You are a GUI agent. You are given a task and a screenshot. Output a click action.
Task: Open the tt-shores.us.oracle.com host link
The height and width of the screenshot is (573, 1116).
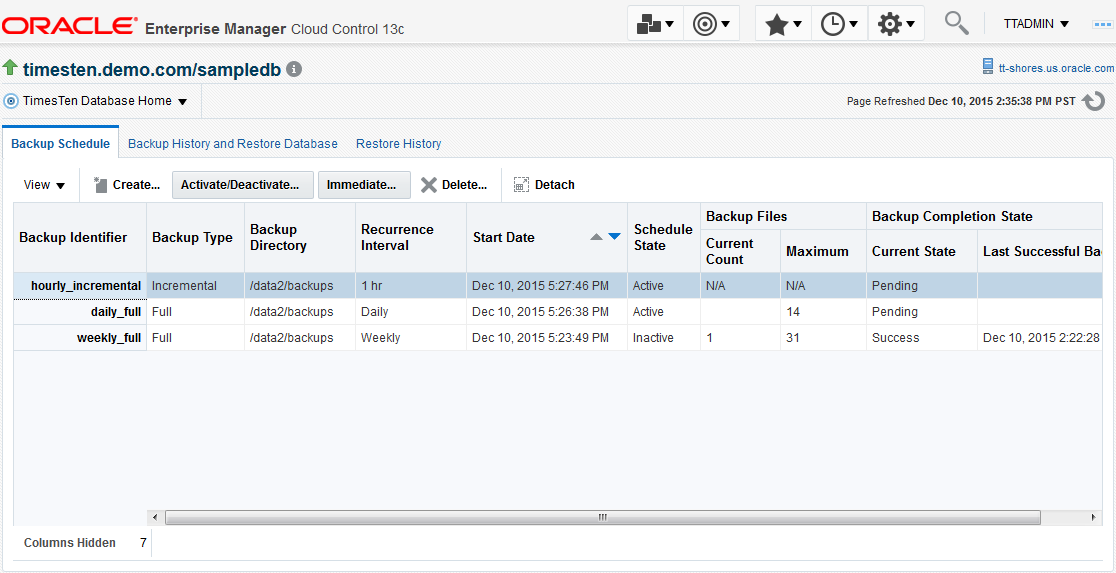pos(1055,68)
